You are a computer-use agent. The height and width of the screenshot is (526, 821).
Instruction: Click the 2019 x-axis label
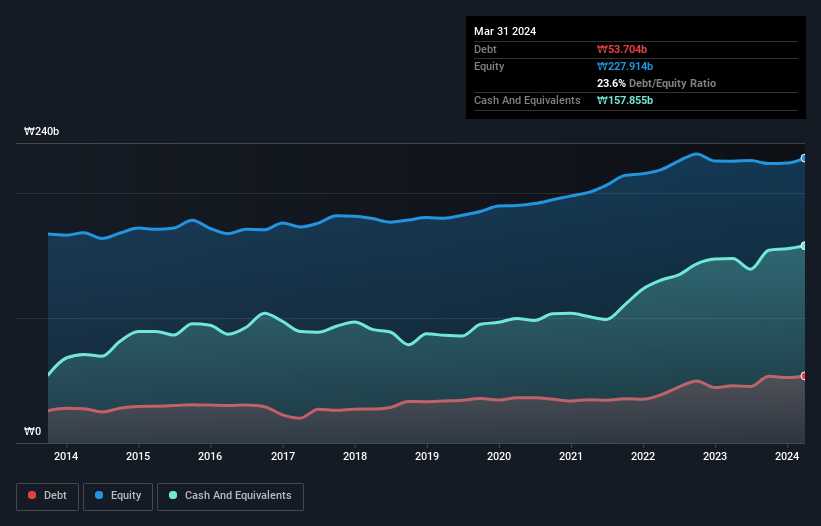[x=427, y=456]
